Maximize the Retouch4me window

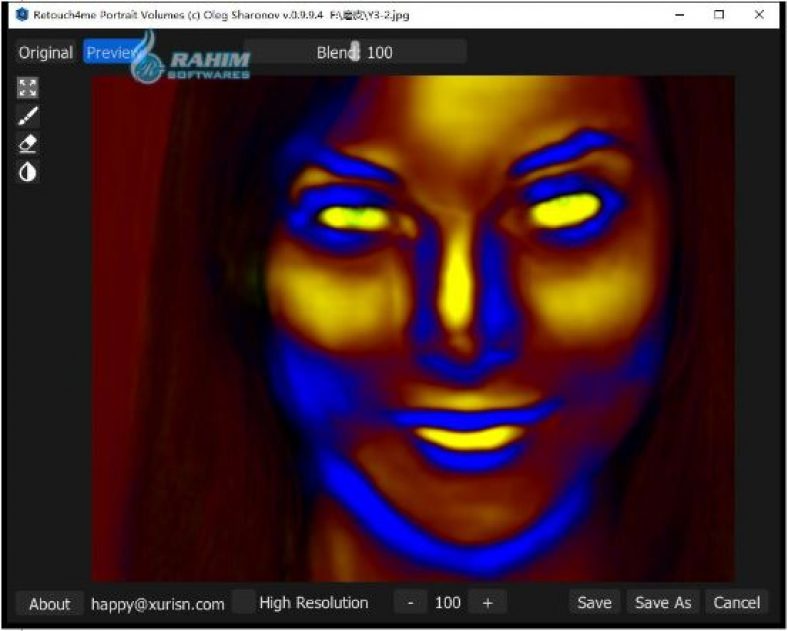pyautogui.click(x=719, y=15)
